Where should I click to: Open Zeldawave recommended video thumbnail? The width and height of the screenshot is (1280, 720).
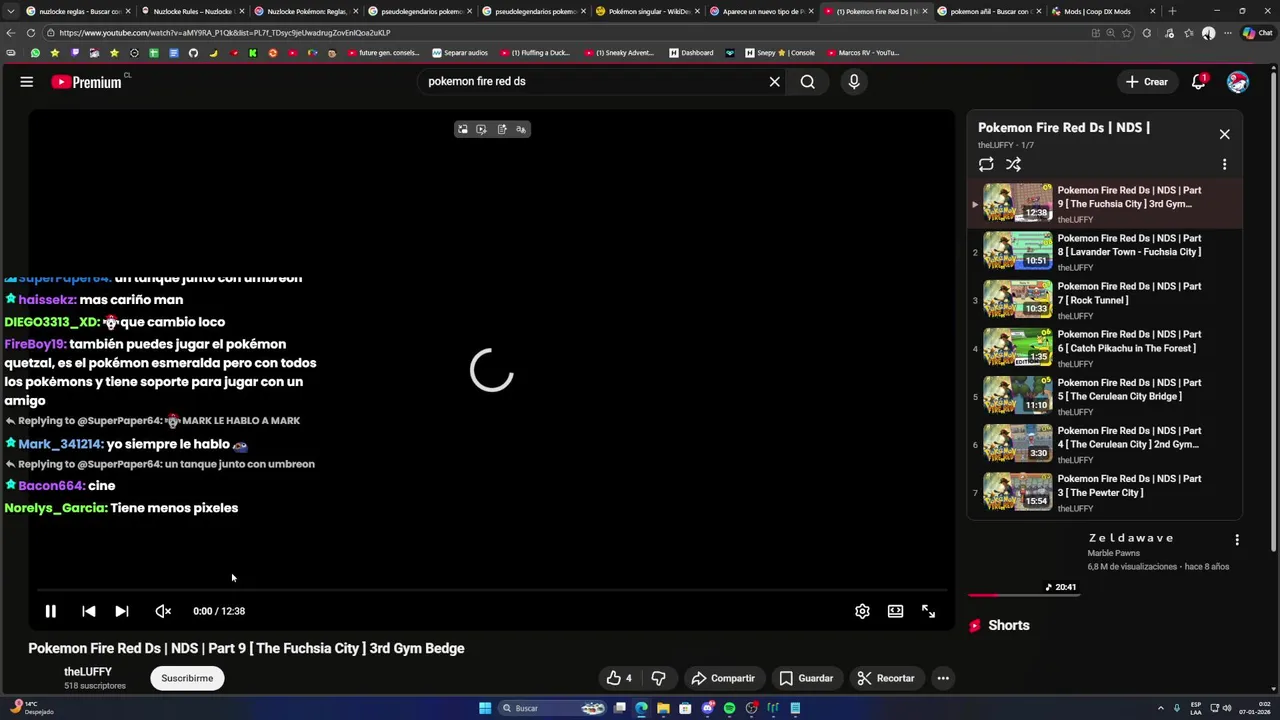(x=1023, y=562)
